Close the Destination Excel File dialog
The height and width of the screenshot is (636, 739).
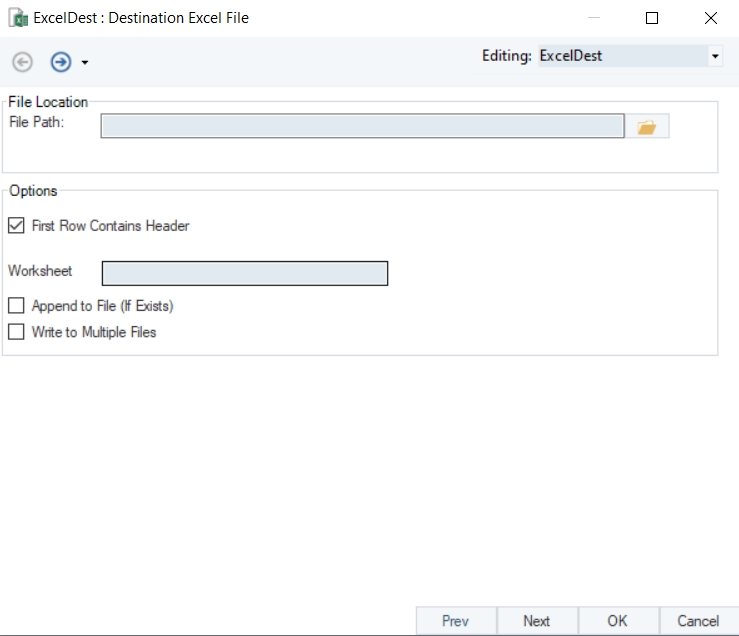click(710, 18)
